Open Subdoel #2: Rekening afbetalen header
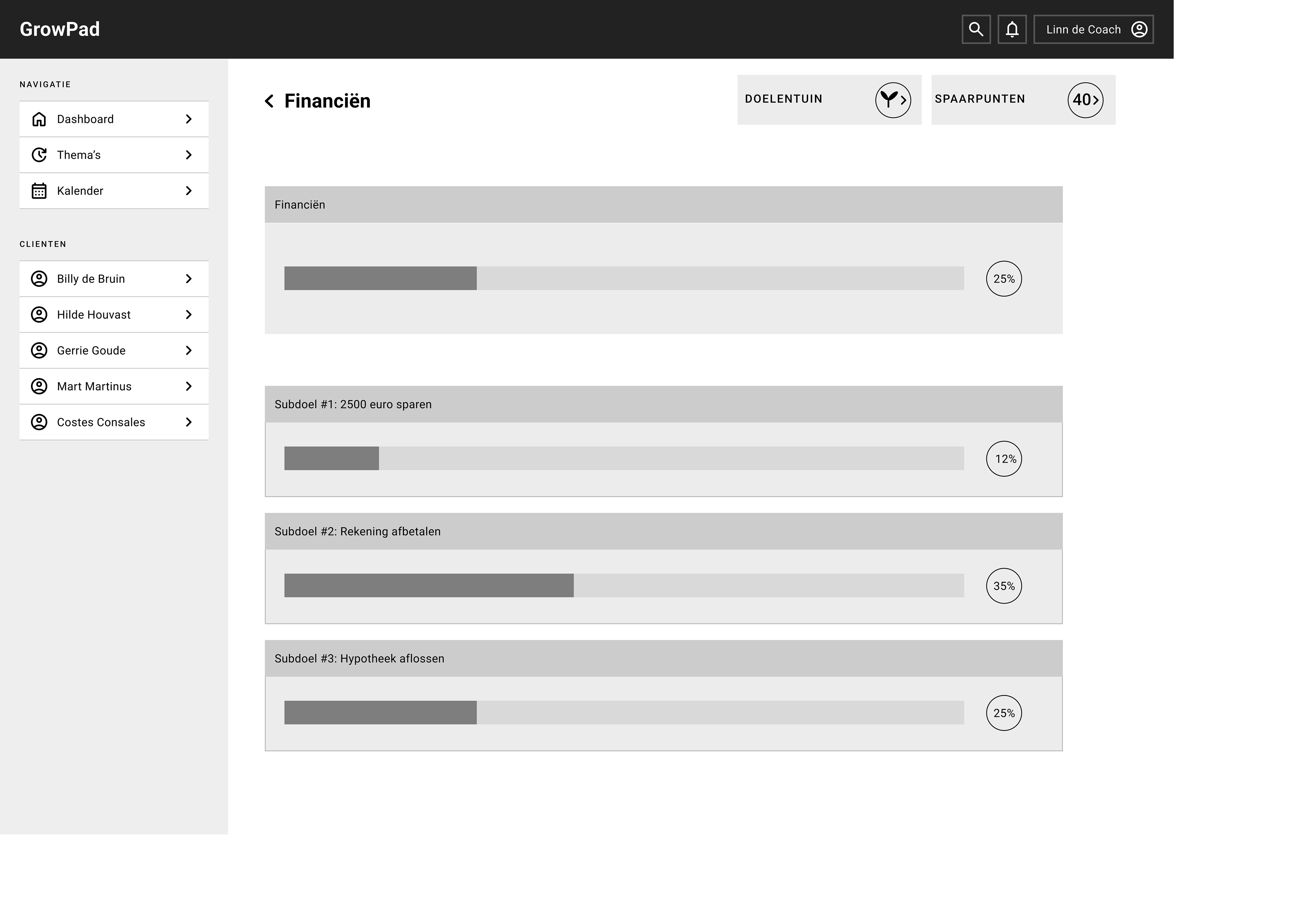This screenshot has height=924, width=1300. coord(663,531)
